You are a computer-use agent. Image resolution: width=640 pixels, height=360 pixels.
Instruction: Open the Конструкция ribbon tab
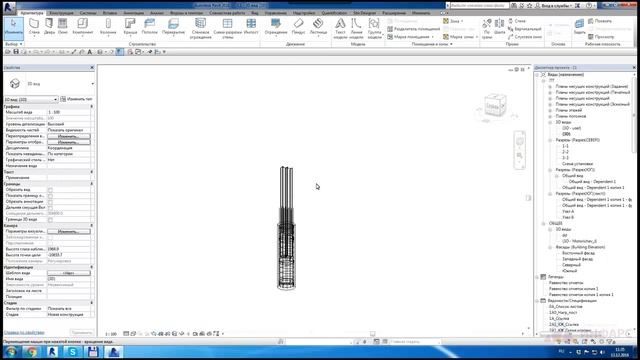coord(62,13)
